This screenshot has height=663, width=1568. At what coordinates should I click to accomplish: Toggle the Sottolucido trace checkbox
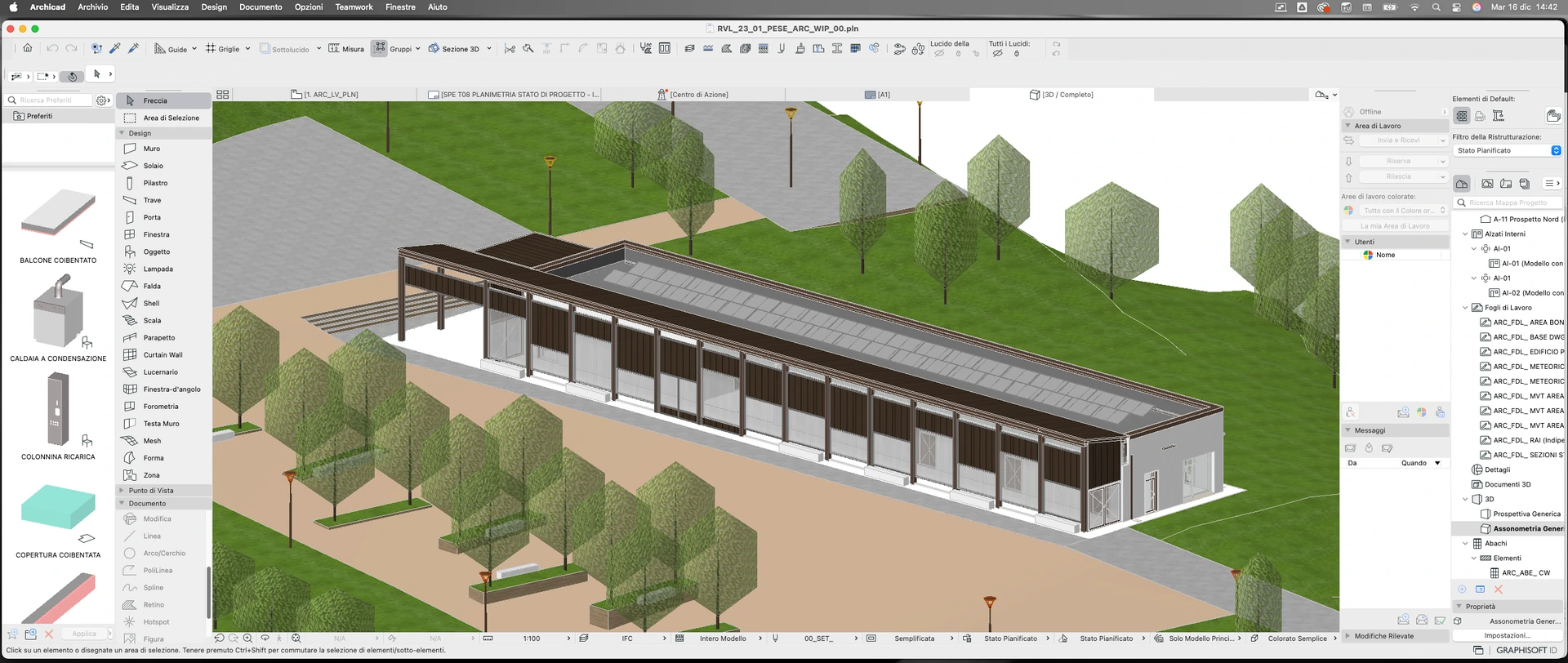pyautogui.click(x=265, y=49)
